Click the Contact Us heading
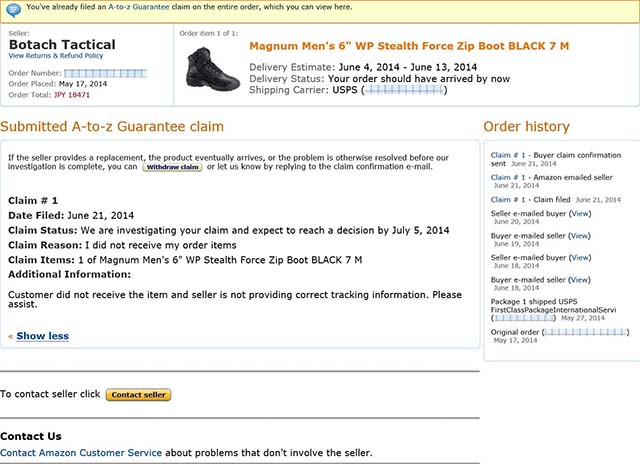The width and height of the screenshot is (640, 464). click(x=31, y=436)
